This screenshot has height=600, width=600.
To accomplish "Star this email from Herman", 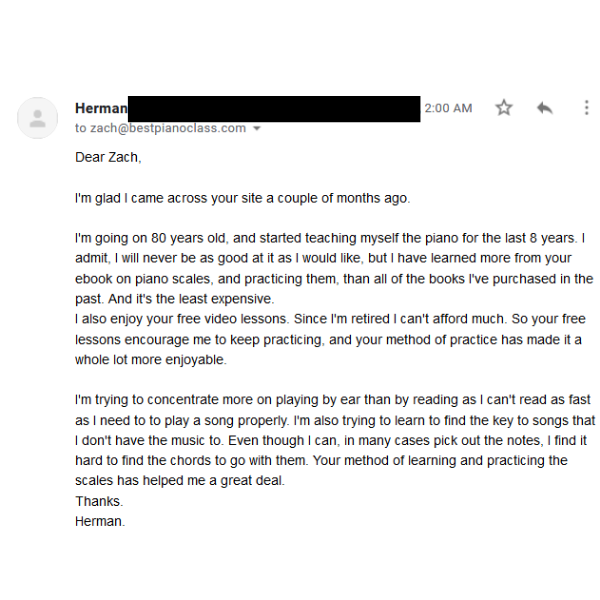I will (504, 108).
